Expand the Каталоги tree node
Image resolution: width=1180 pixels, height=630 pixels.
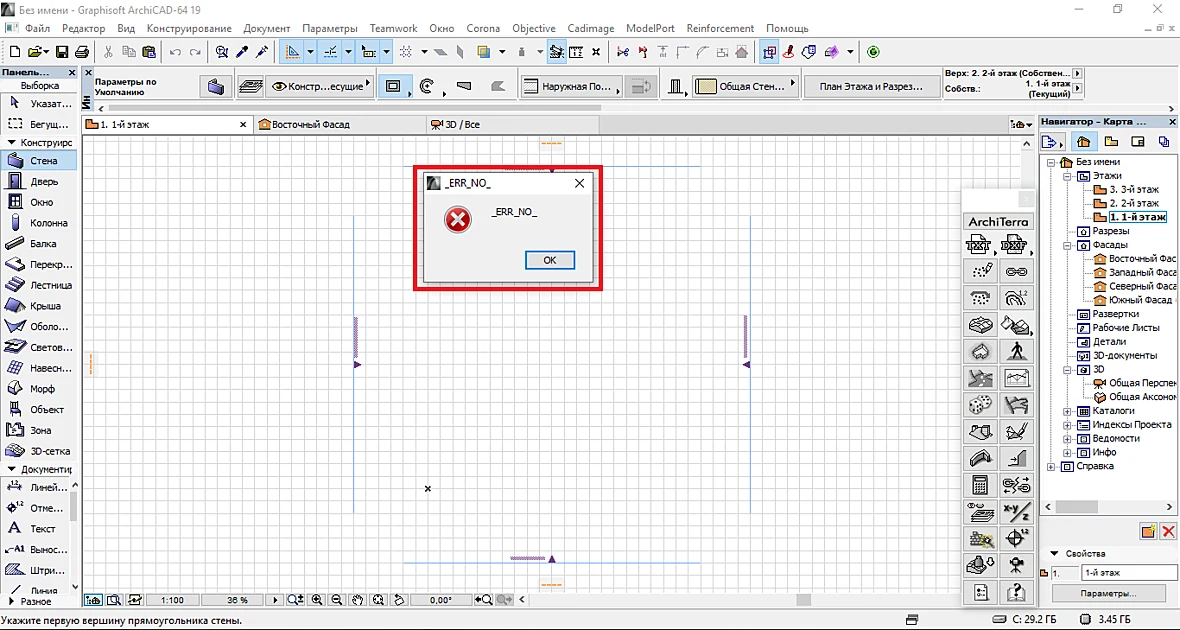(x=1066, y=412)
